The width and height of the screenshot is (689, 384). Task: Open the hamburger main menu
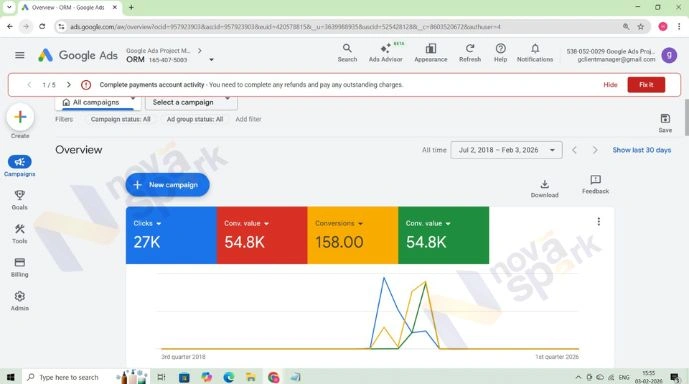click(x=19, y=55)
